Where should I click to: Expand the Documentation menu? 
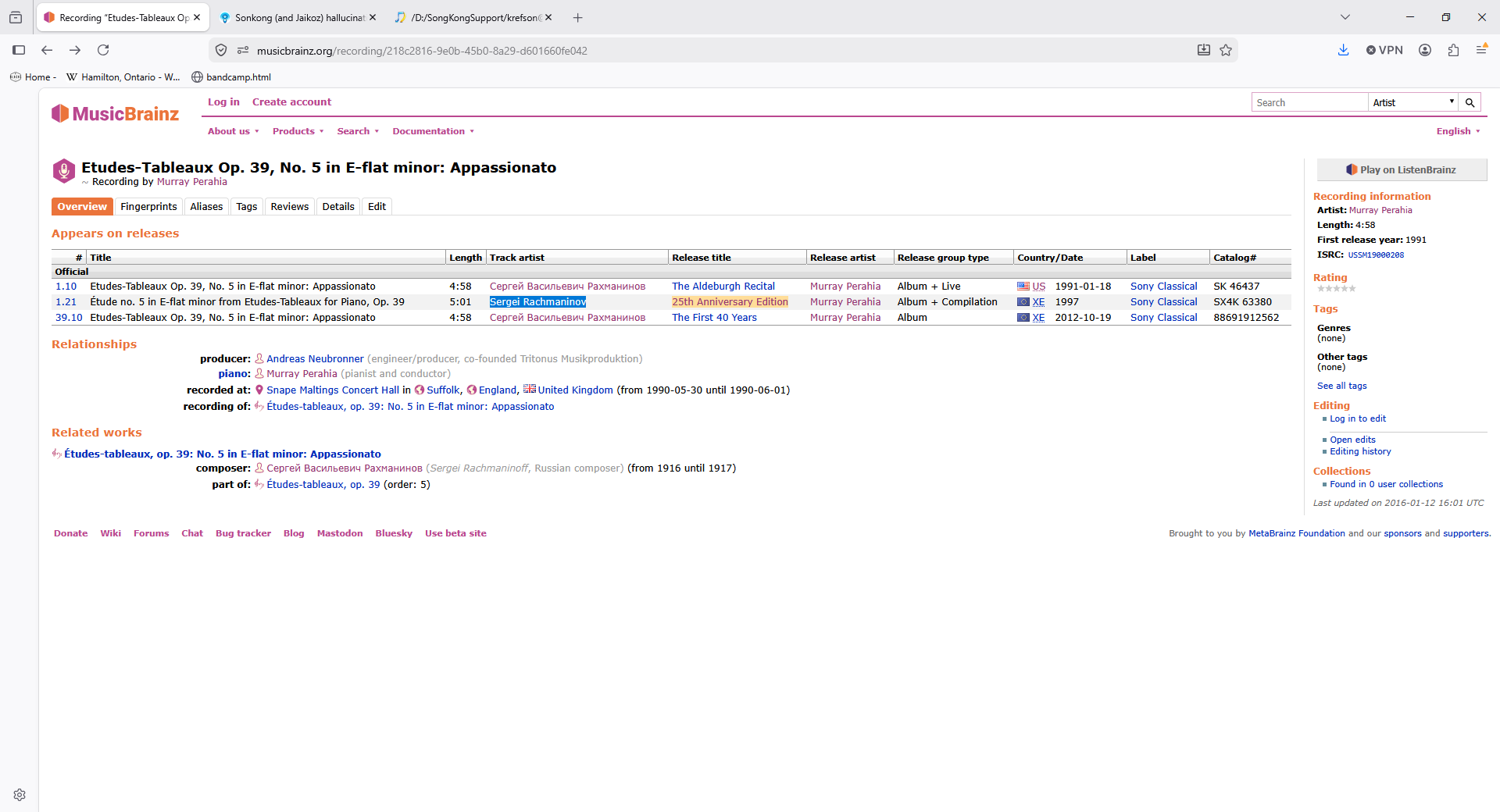click(433, 131)
